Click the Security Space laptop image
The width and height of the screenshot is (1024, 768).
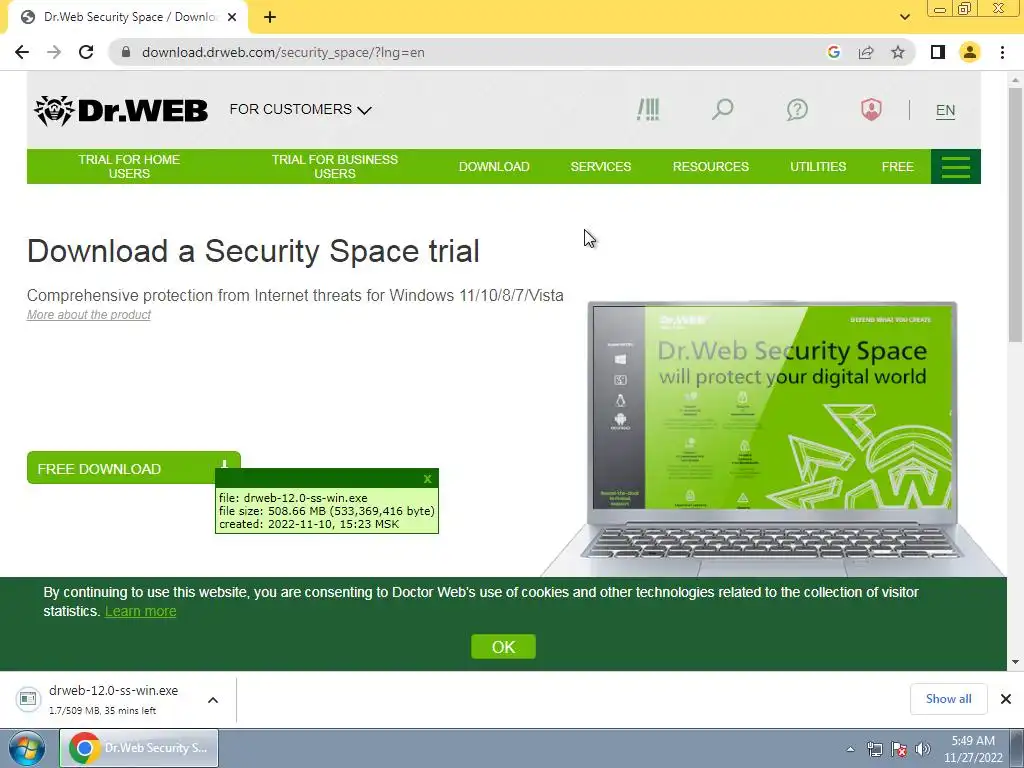[773, 439]
